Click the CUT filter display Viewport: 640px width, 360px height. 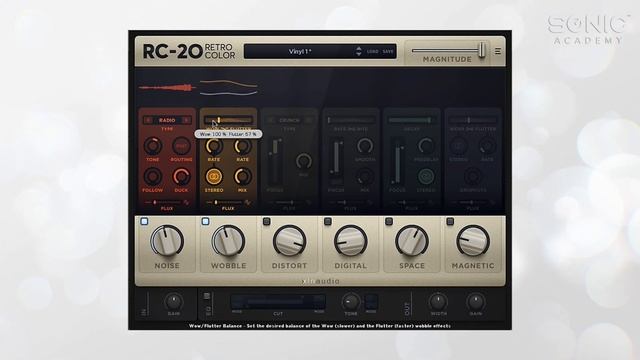(x=278, y=302)
